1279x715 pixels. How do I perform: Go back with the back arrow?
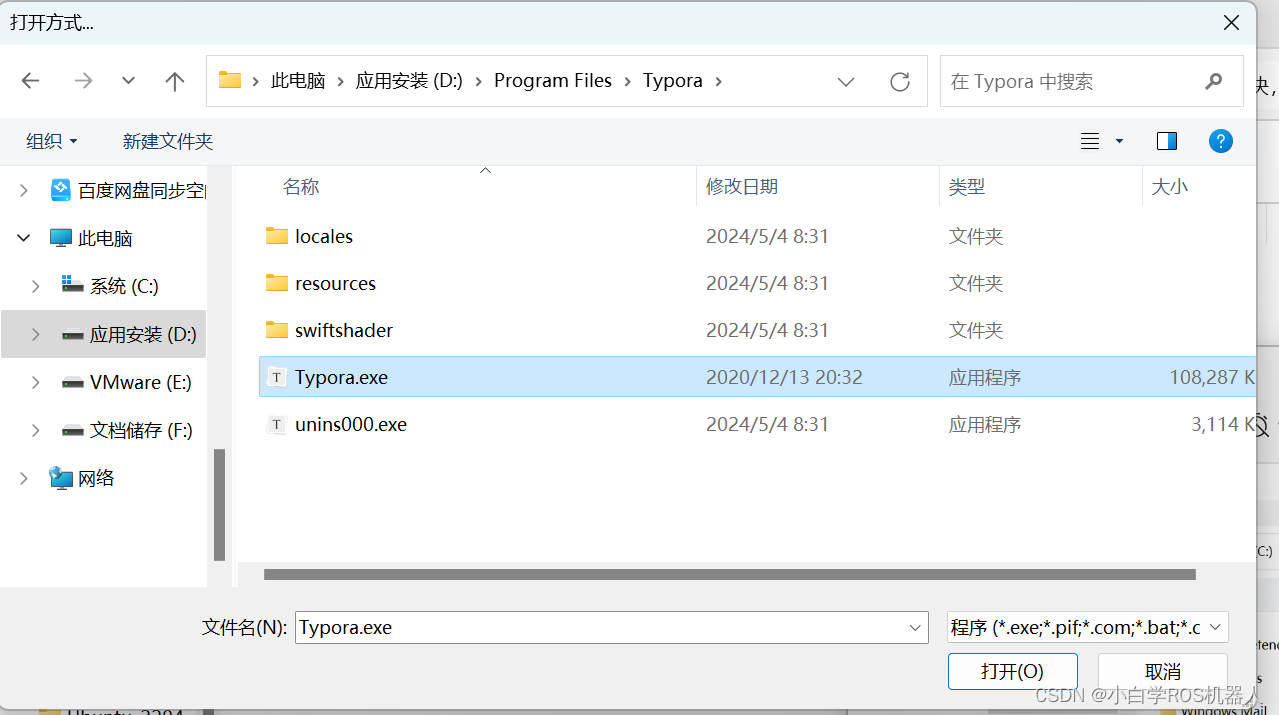click(x=31, y=81)
